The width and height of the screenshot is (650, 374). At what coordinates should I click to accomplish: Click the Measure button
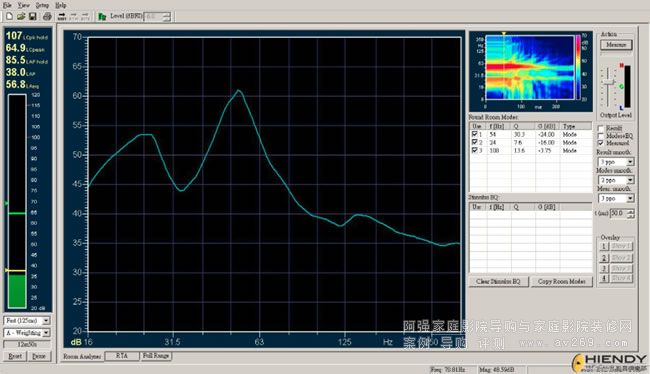point(616,45)
